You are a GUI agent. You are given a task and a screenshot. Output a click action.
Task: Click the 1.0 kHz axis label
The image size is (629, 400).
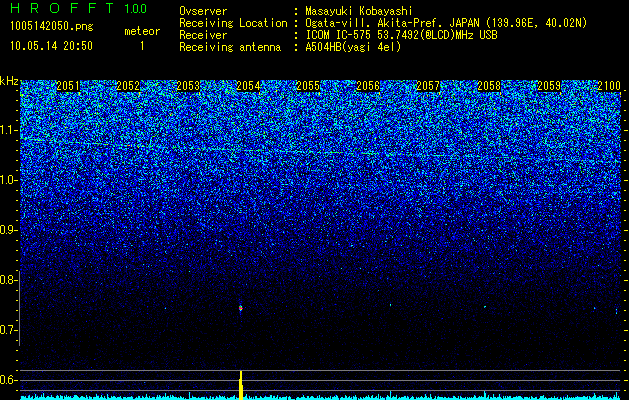[9, 180]
